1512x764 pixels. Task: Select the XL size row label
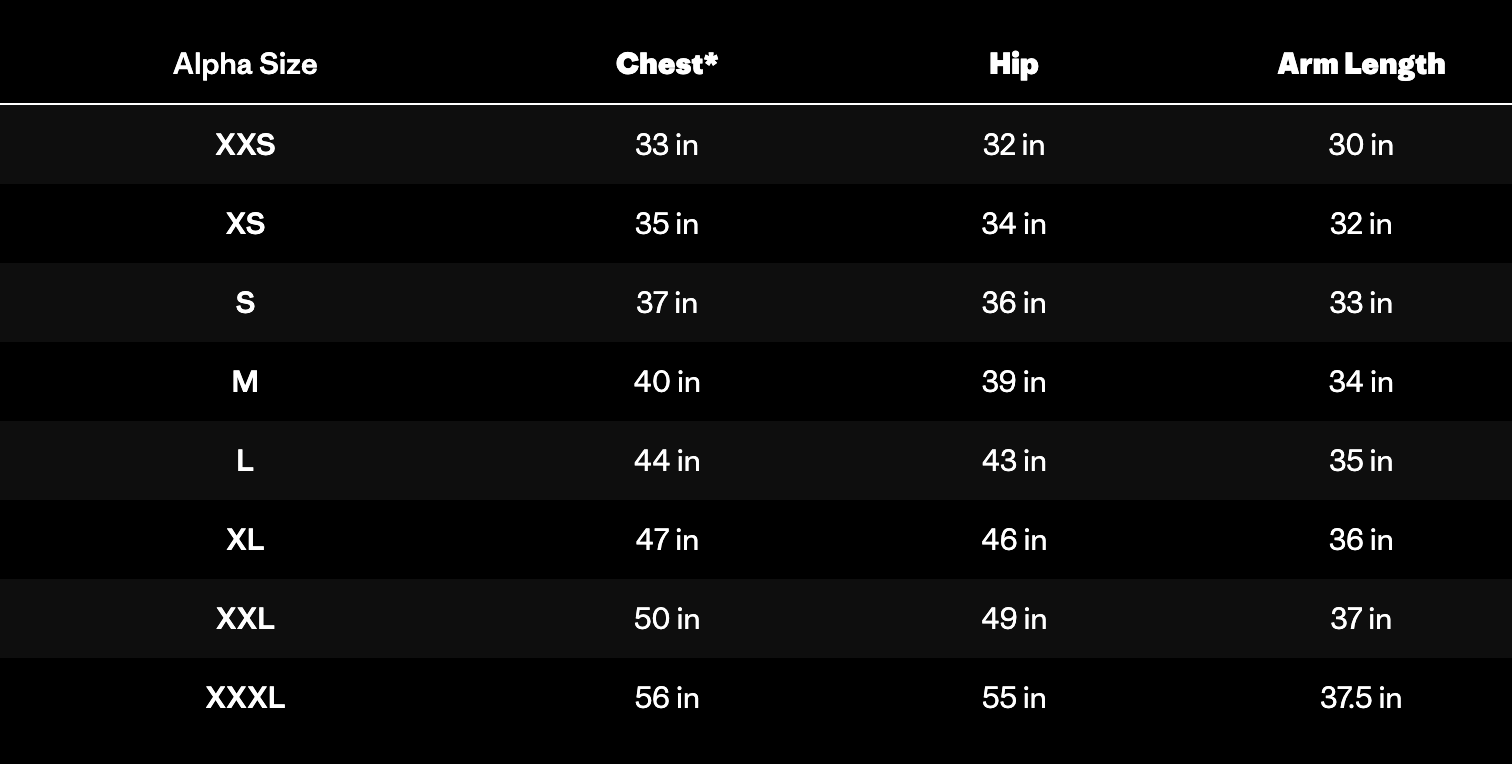[245, 540]
